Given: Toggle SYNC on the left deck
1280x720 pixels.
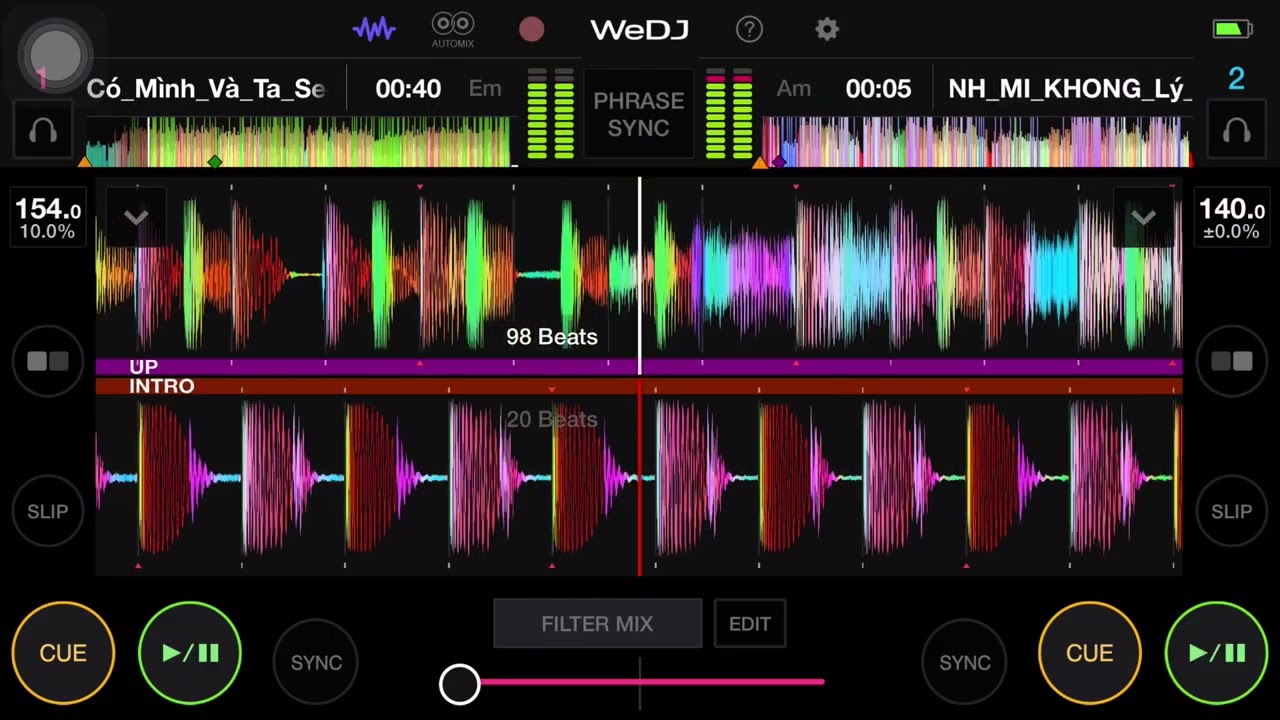Looking at the screenshot, I should pyautogui.click(x=316, y=662).
